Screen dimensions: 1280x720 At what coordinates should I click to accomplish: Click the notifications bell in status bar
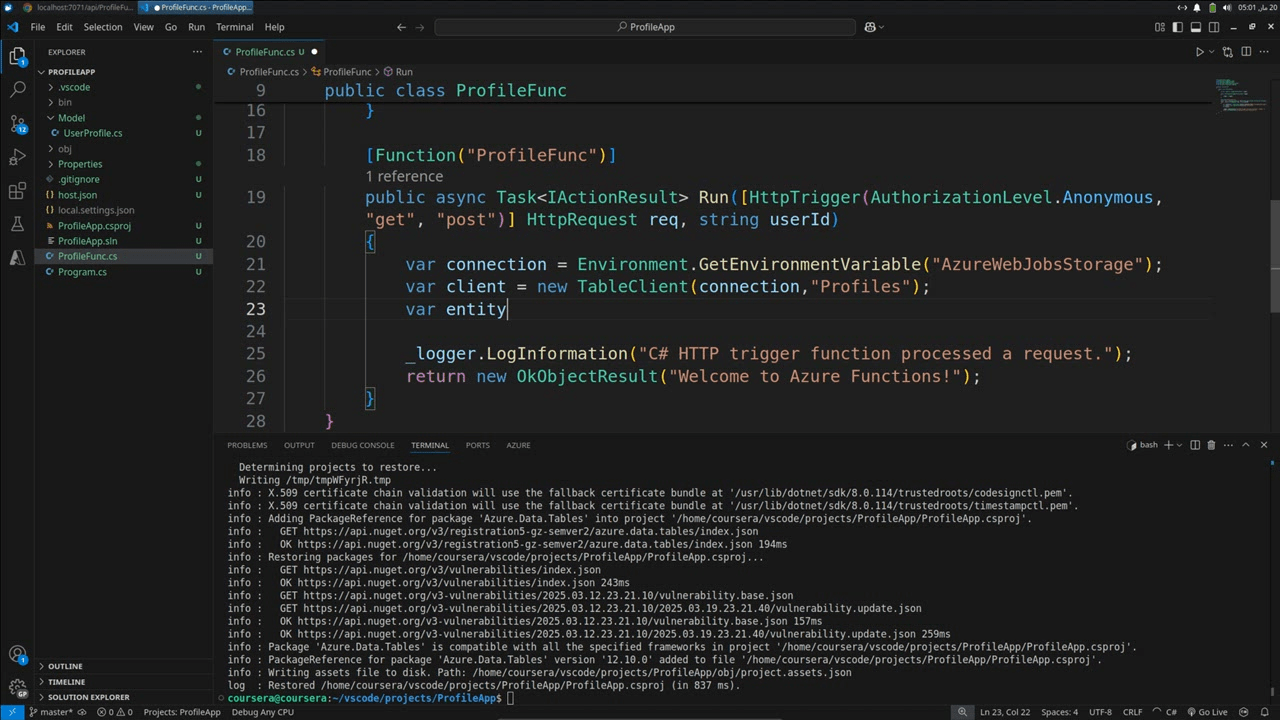(1266, 712)
